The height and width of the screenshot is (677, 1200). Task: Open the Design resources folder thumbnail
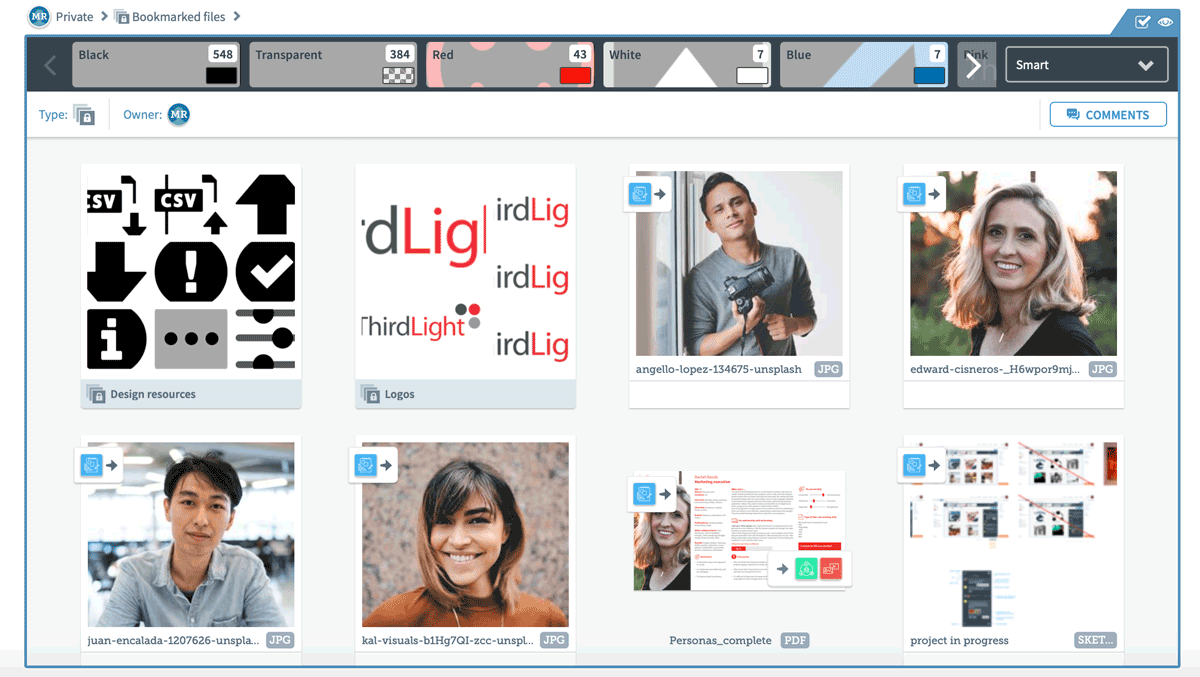tap(191, 272)
